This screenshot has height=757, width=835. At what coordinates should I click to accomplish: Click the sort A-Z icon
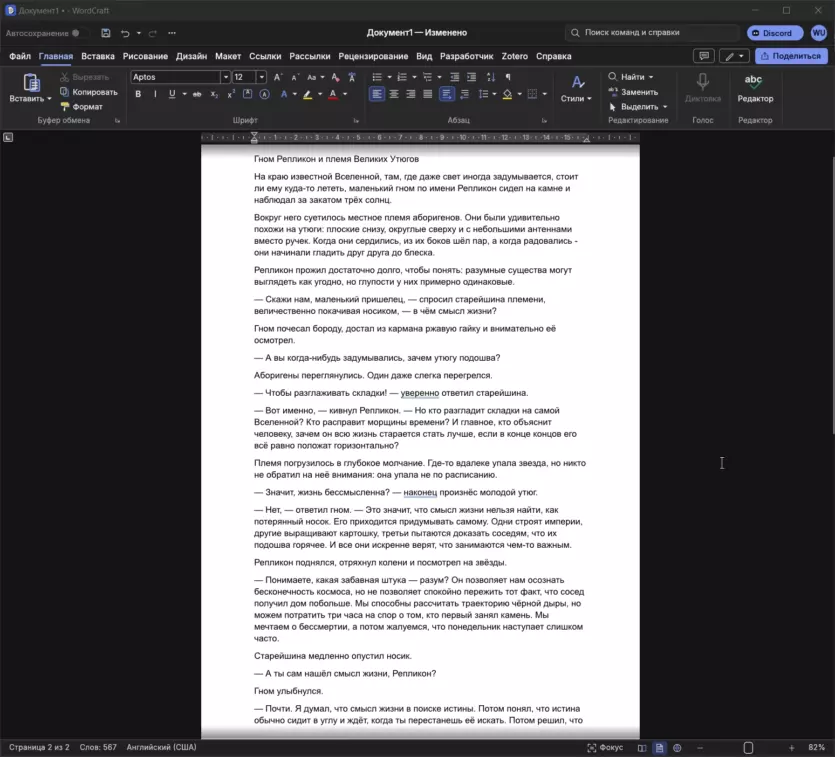click(491, 77)
